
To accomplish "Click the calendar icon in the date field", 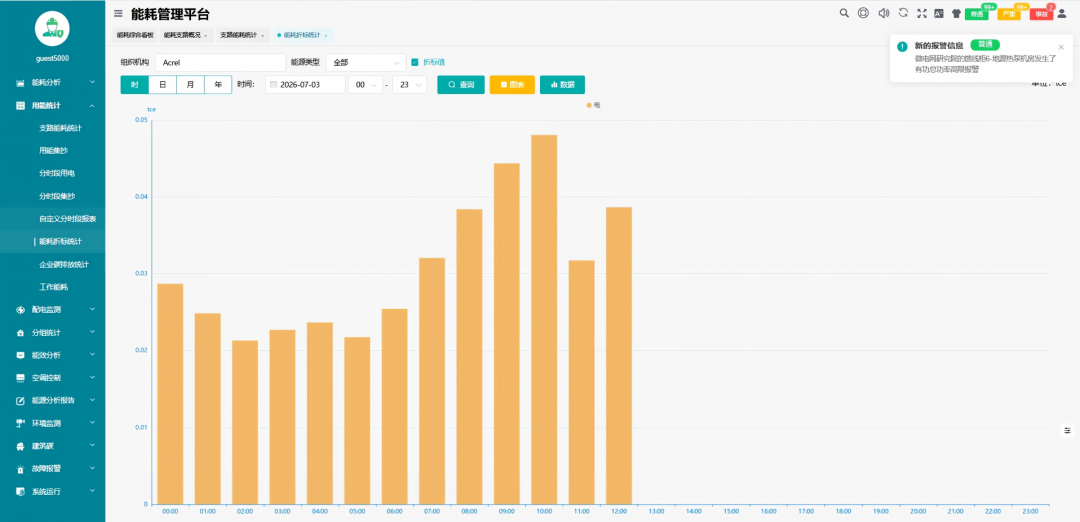I will point(273,85).
